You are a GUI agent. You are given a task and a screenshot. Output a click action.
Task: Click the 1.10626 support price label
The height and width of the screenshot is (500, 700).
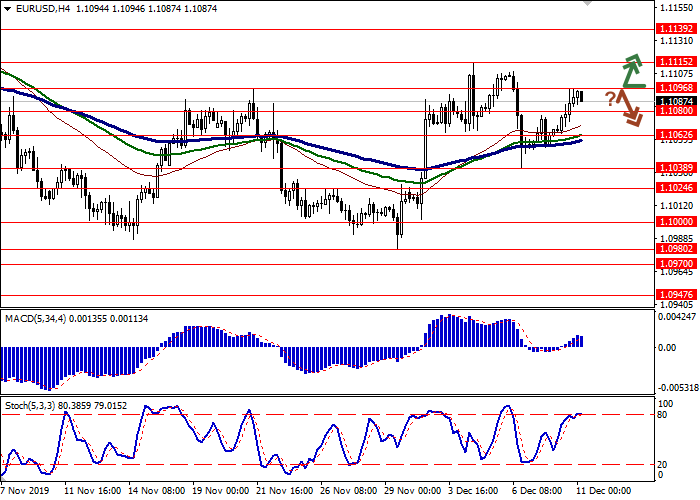click(x=676, y=134)
